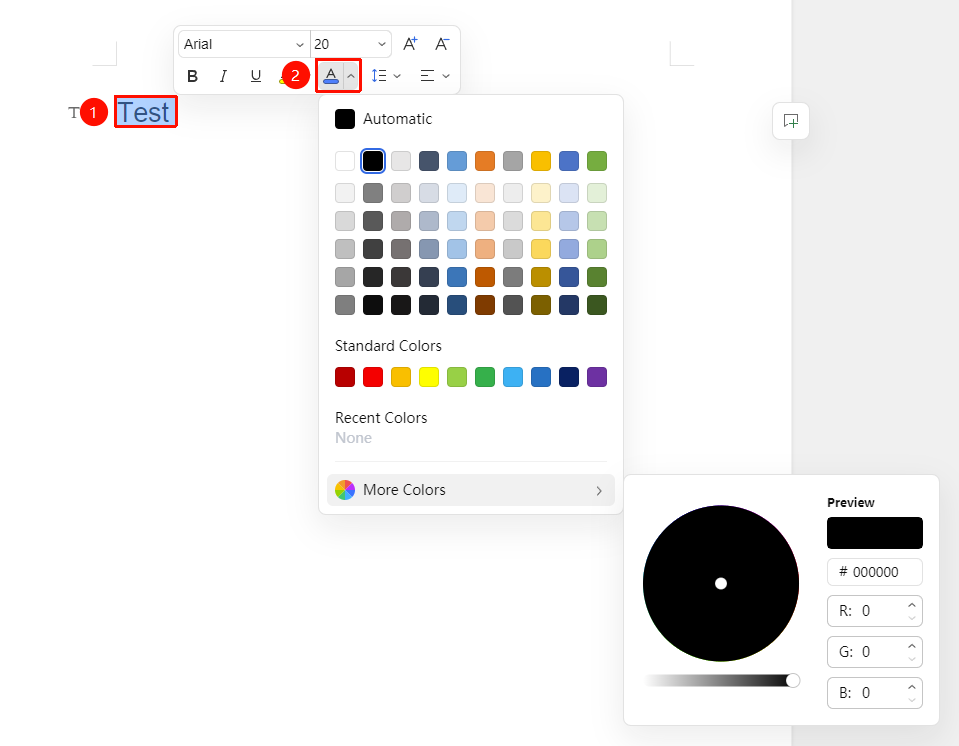Choose the bright red standard color
This screenshot has width=959, height=746.
(x=373, y=377)
